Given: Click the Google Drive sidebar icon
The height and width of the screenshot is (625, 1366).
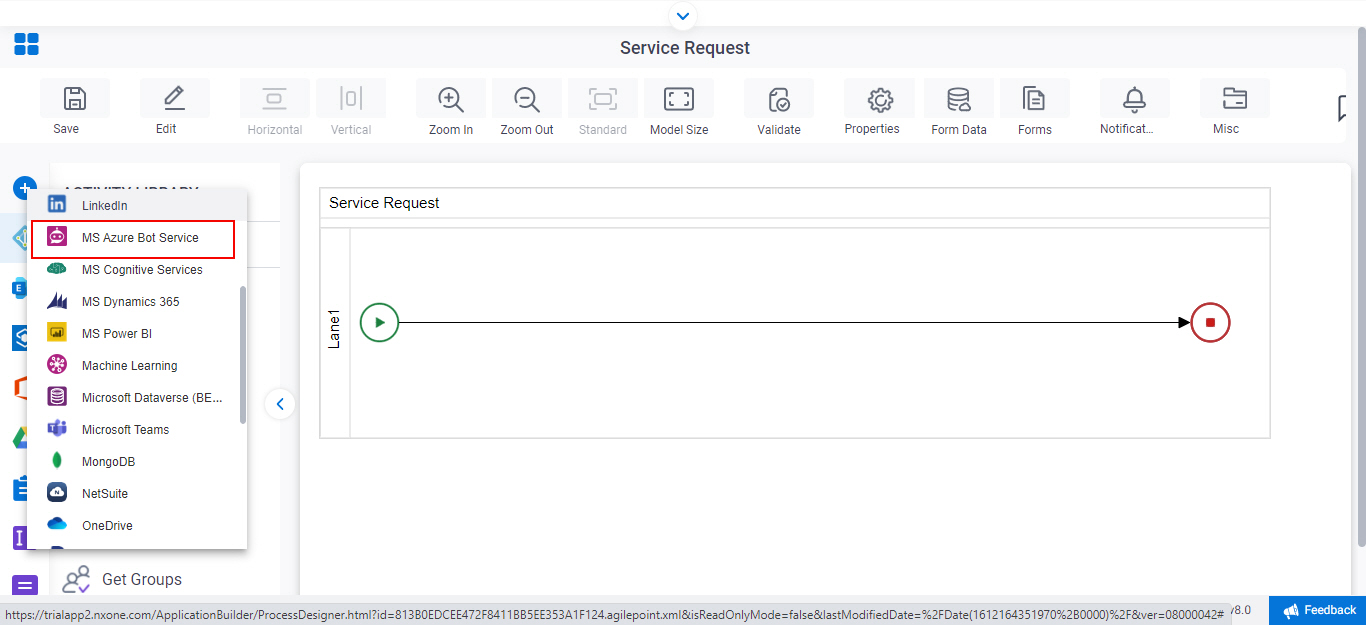Looking at the screenshot, I should tap(19, 438).
